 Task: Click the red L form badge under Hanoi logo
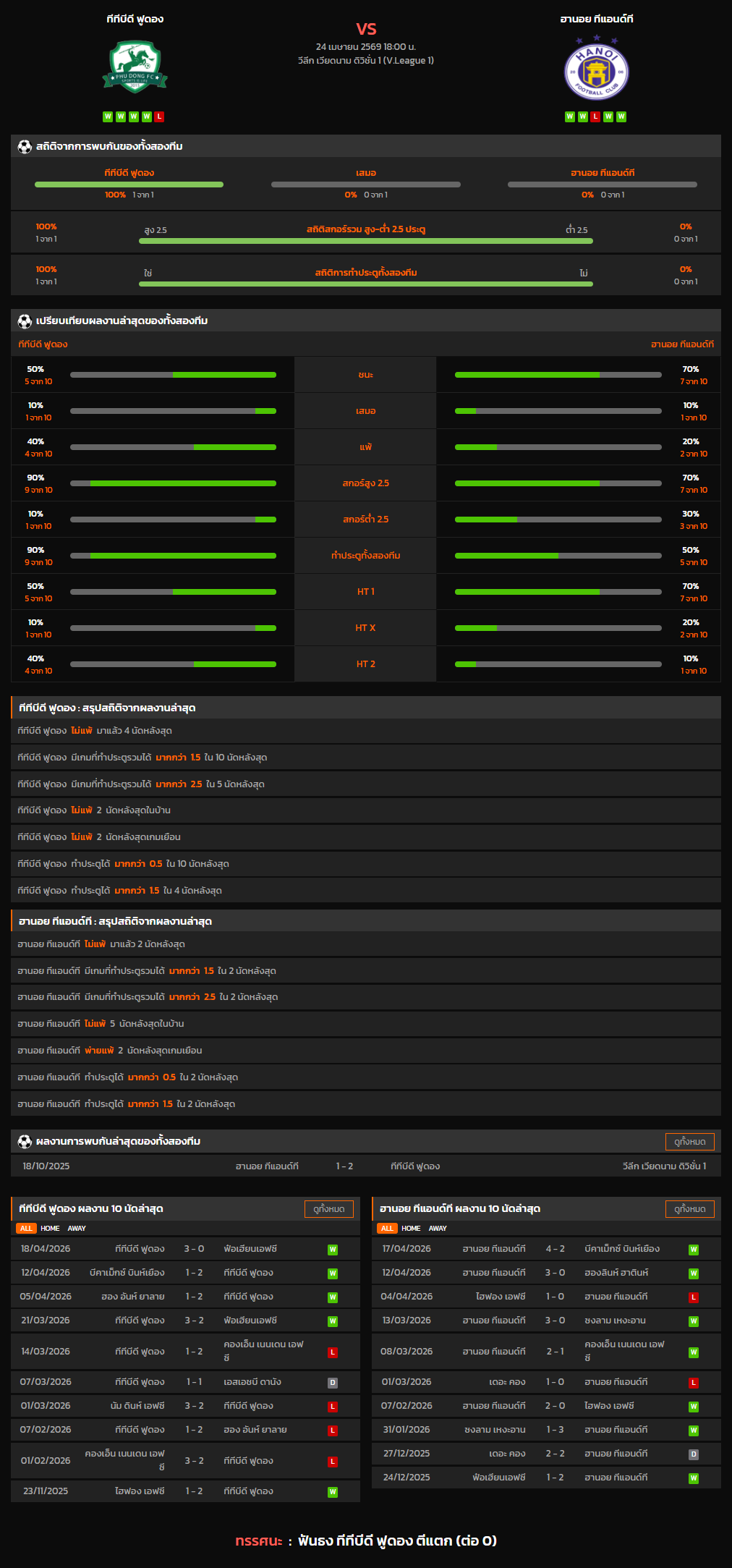pos(595,116)
